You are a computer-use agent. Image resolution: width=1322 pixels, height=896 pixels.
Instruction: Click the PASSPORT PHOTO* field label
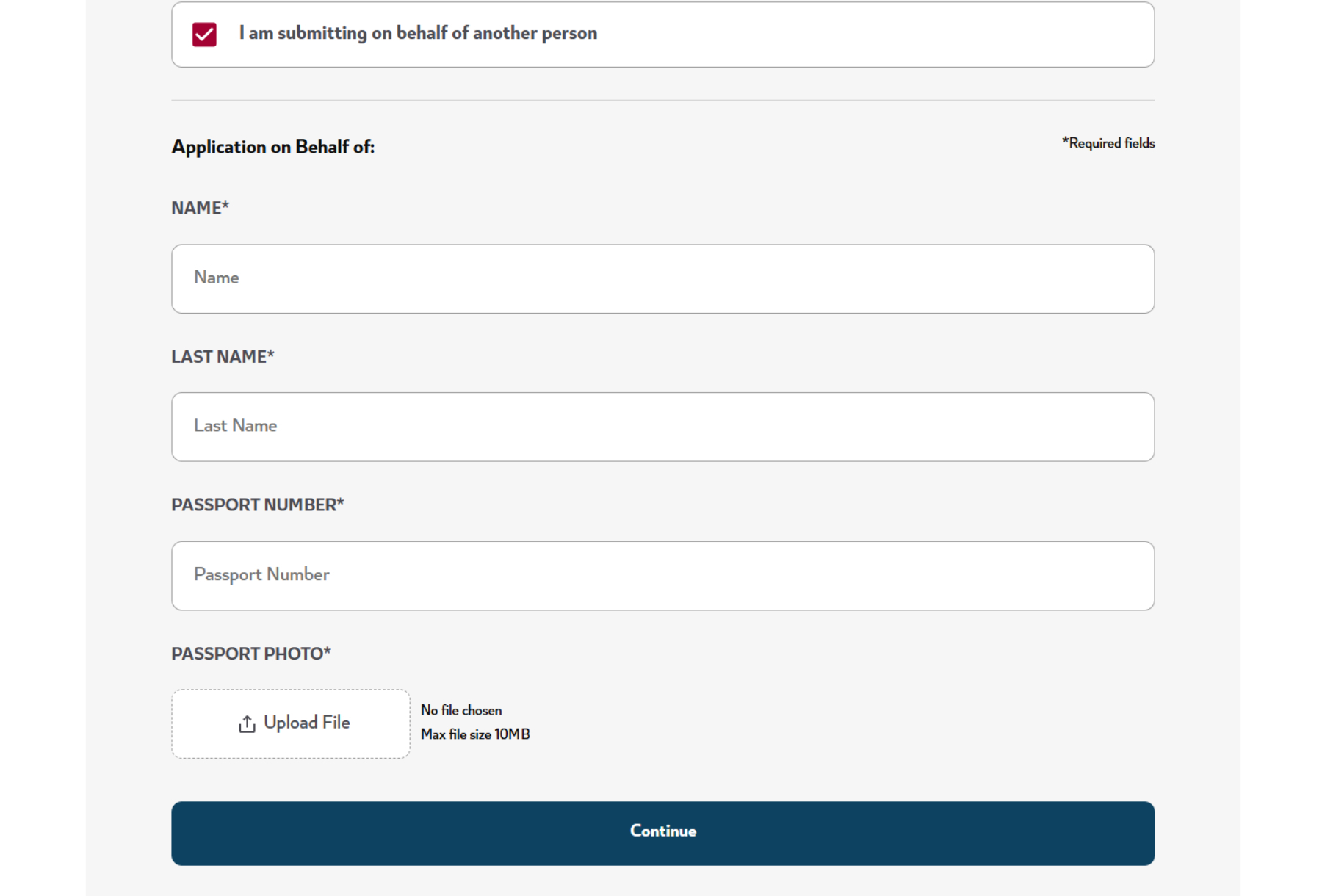tap(250, 654)
